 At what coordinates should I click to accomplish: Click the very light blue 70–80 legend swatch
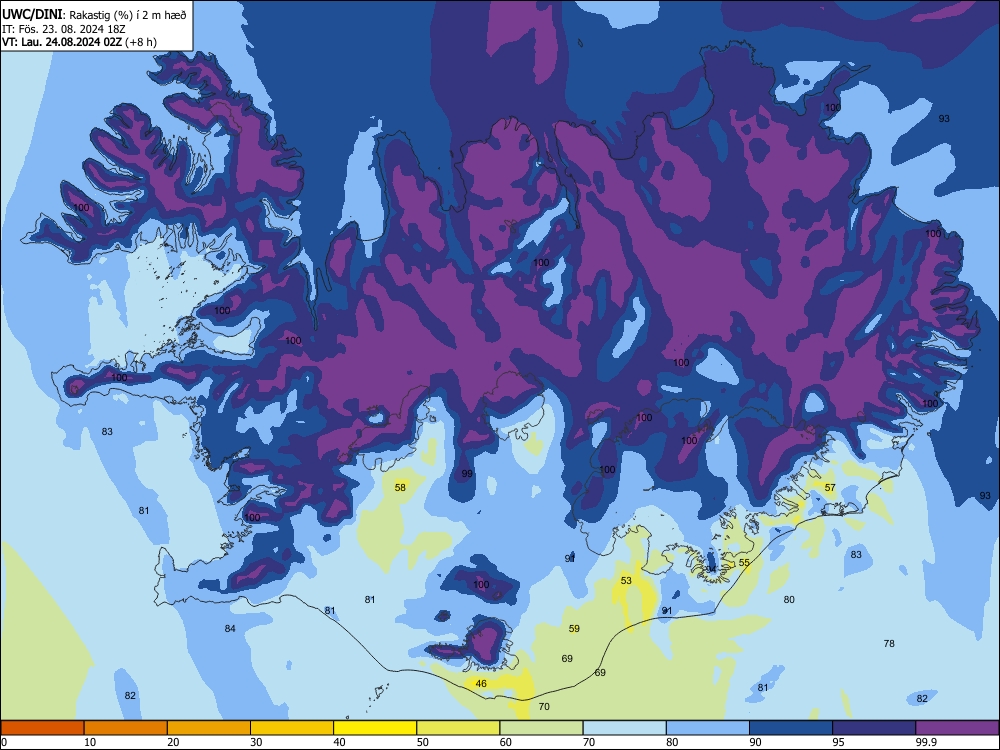click(624, 728)
